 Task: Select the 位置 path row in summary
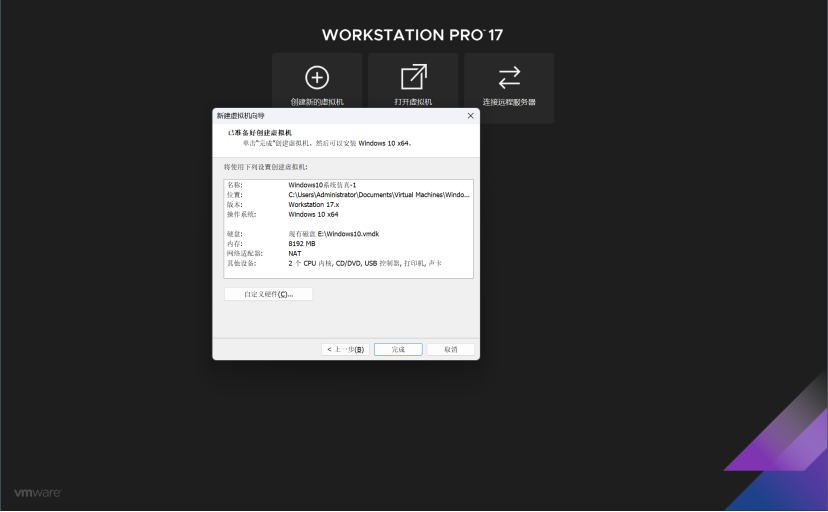[x=349, y=195]
